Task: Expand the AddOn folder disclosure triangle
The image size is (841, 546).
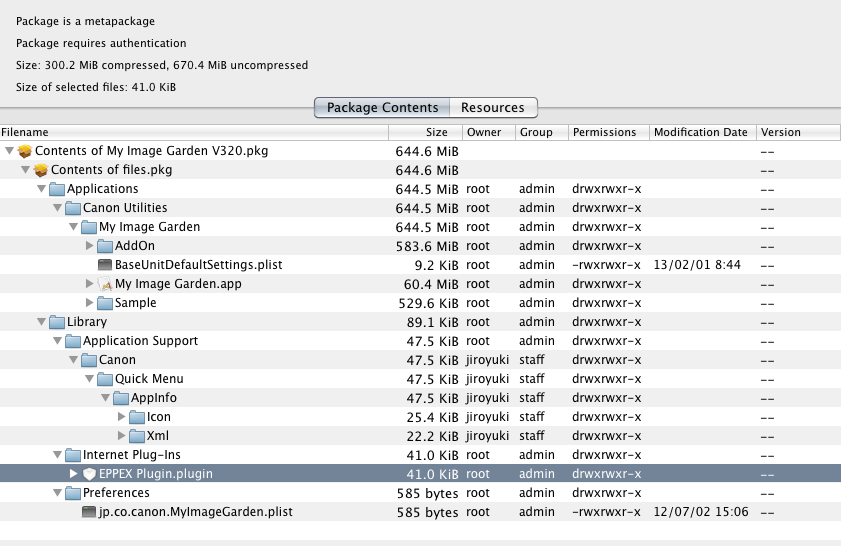Action: click(89, 246)
